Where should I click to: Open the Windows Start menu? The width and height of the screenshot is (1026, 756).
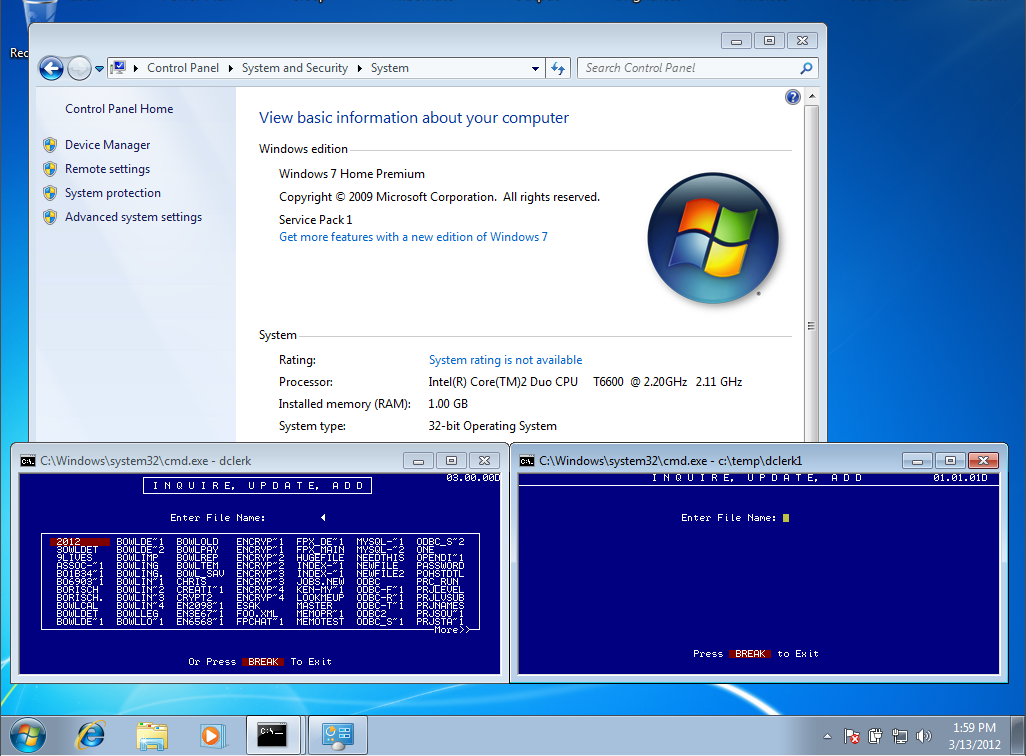[x=27, y=735]
